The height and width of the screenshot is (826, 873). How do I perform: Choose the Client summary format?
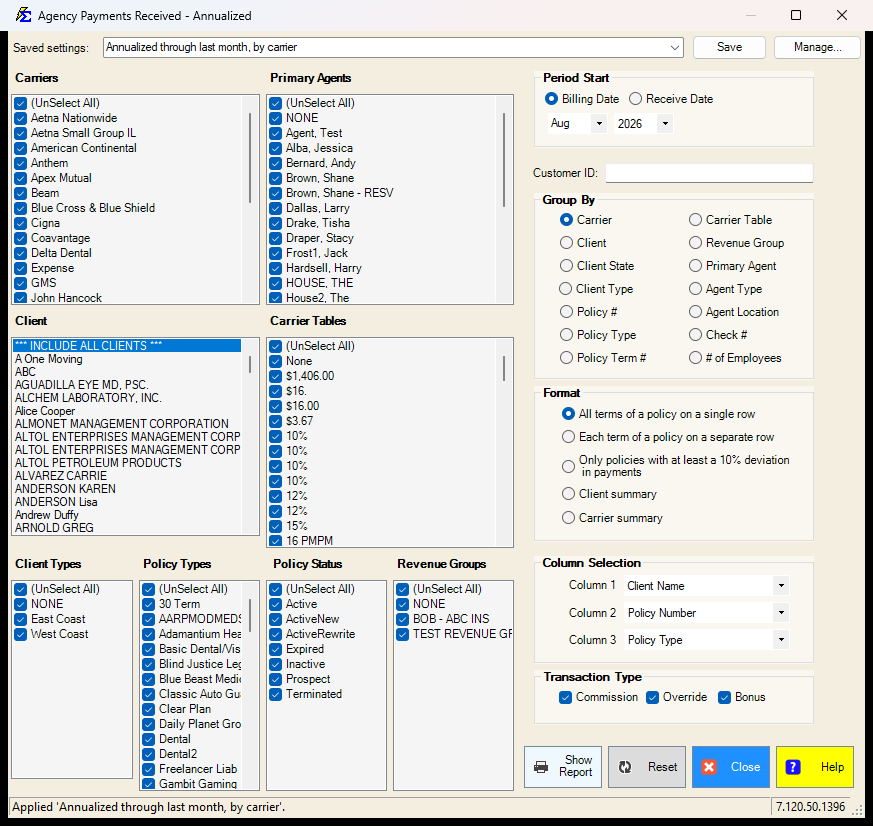click(x=568, y=494)
